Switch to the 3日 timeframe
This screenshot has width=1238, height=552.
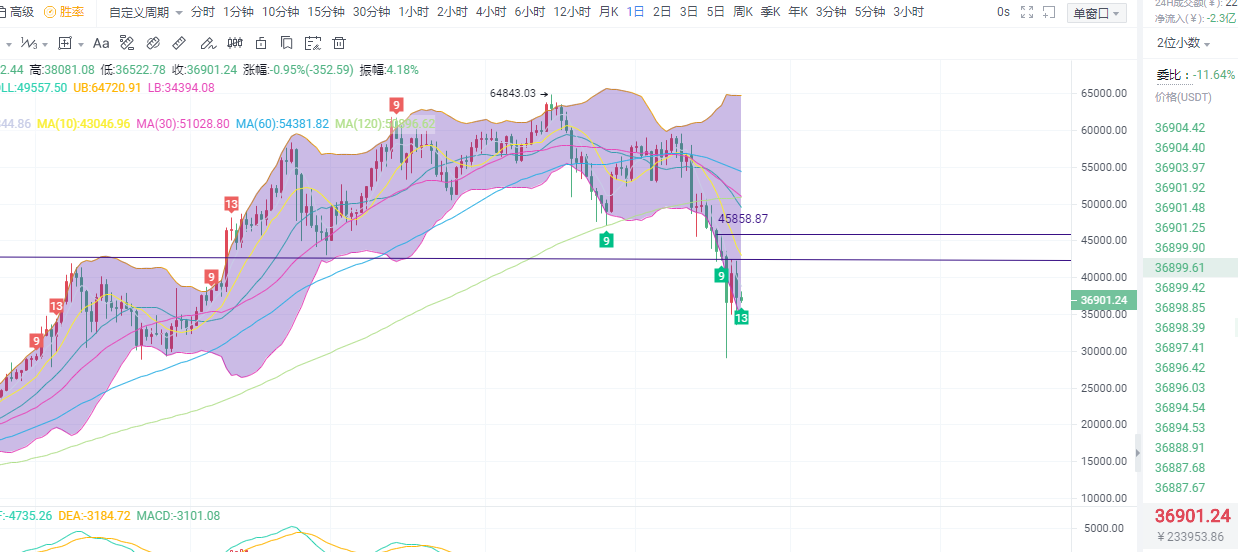pos(688,12)
